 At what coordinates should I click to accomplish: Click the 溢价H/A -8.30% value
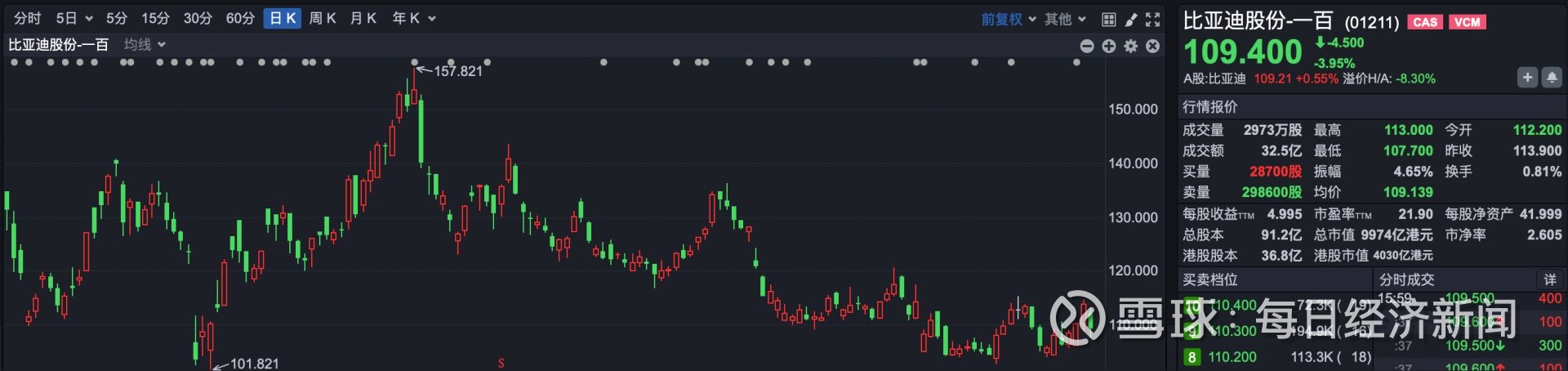[x=1415, y=78]
